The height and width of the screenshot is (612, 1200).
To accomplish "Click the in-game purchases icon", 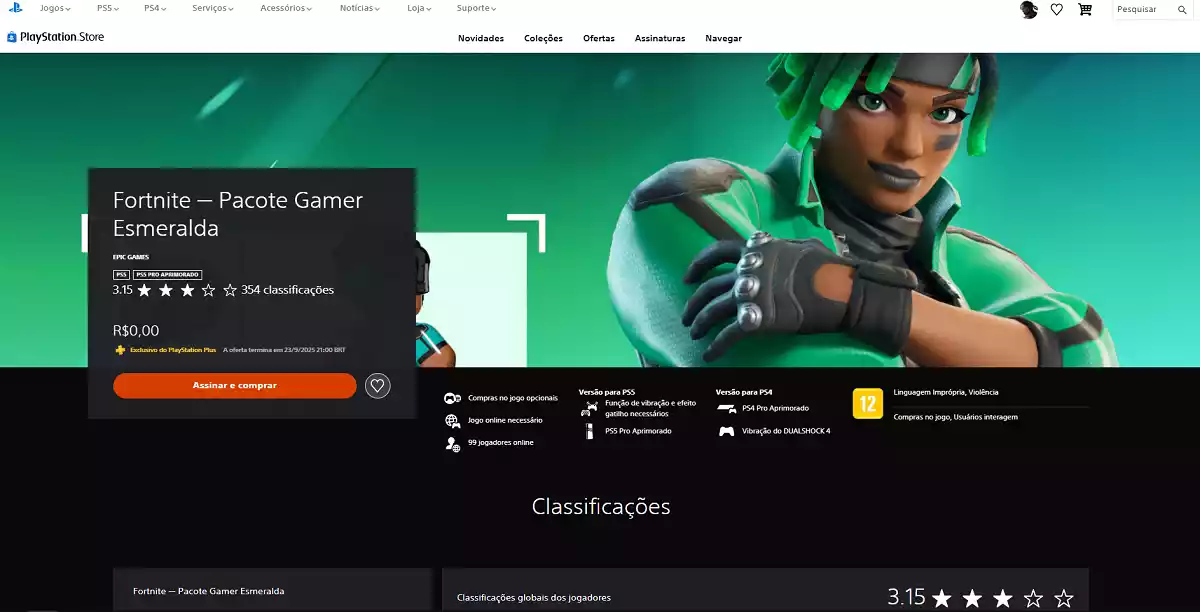I will [x=452, y=398].
